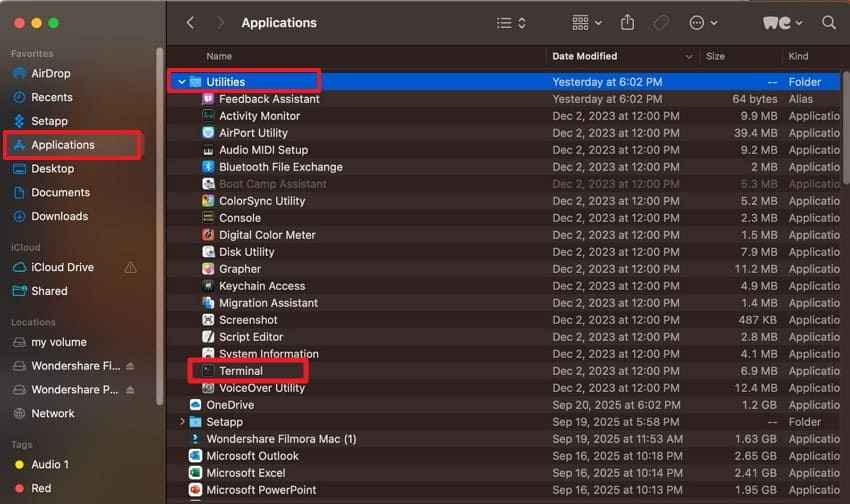This screenshot has width=850, height=504.
Task: Click the Grapher app icon
Action: 208,269
